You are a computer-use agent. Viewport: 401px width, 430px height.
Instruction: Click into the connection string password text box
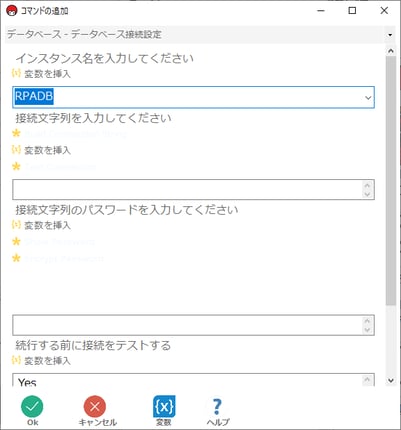[x=193, y=325]
